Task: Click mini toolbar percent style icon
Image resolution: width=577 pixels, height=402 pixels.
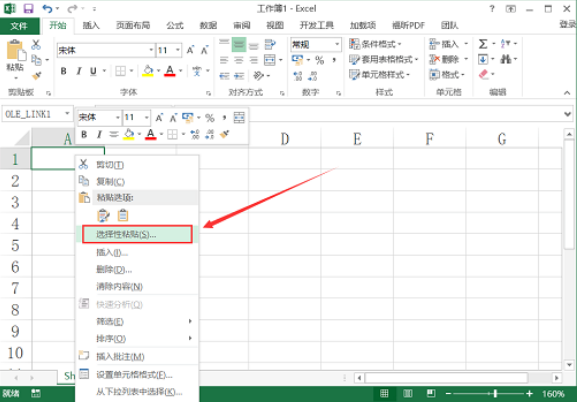Action: pos(210,118)
